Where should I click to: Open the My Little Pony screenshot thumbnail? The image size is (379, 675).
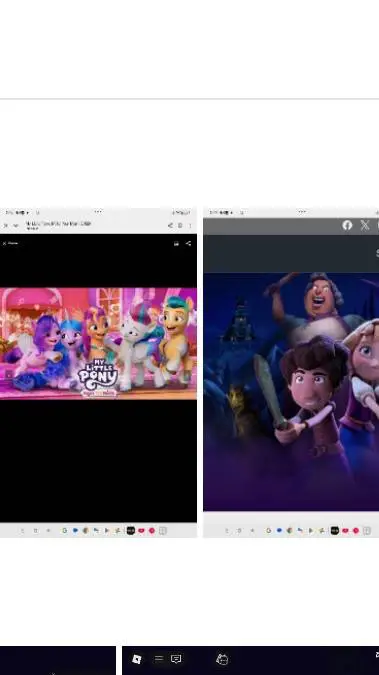click(98, 372)
